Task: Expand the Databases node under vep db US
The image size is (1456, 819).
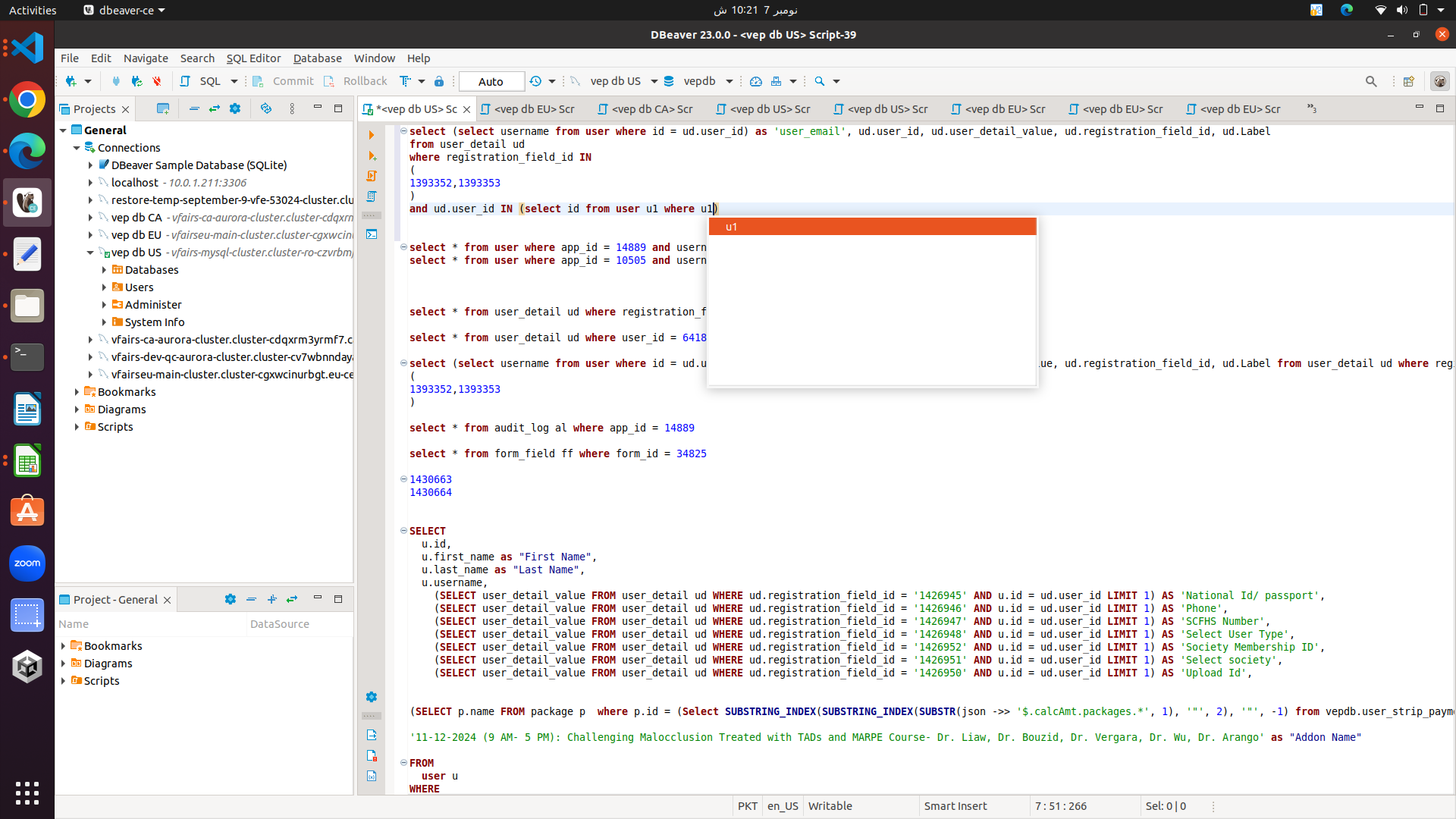Action: pos(104,270)
